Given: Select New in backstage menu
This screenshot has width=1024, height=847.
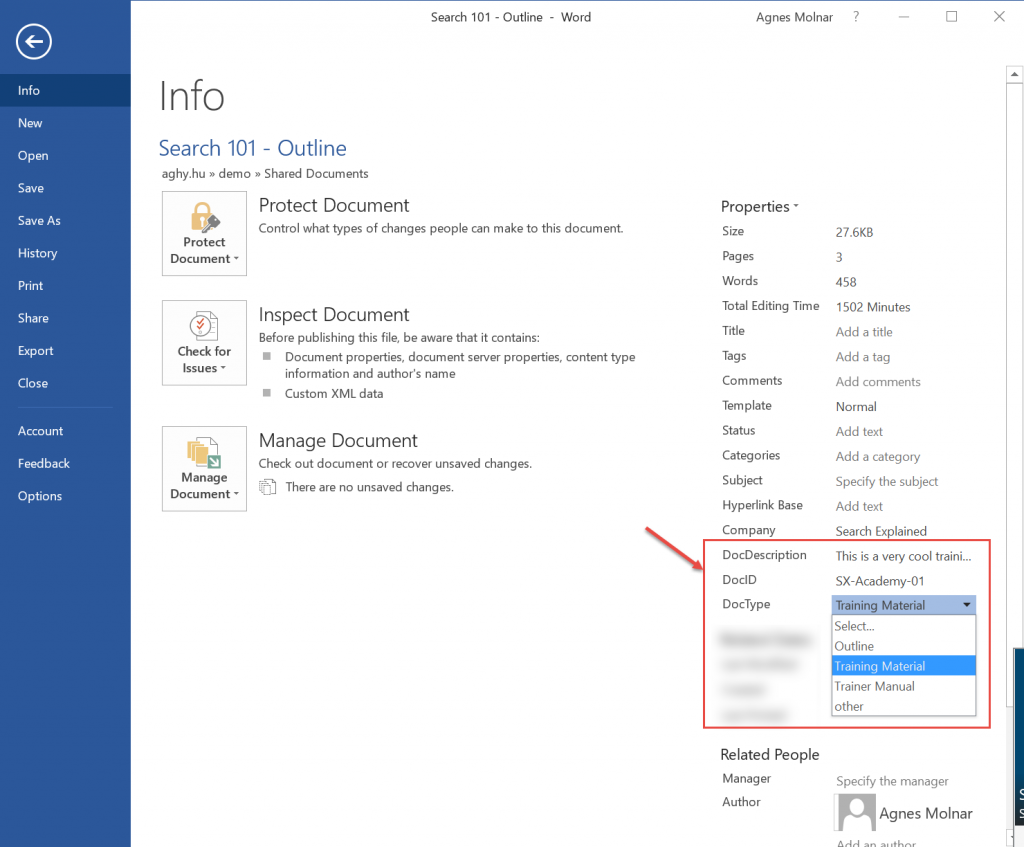Looking at the screenshot, I should click(x=65, y=123).
